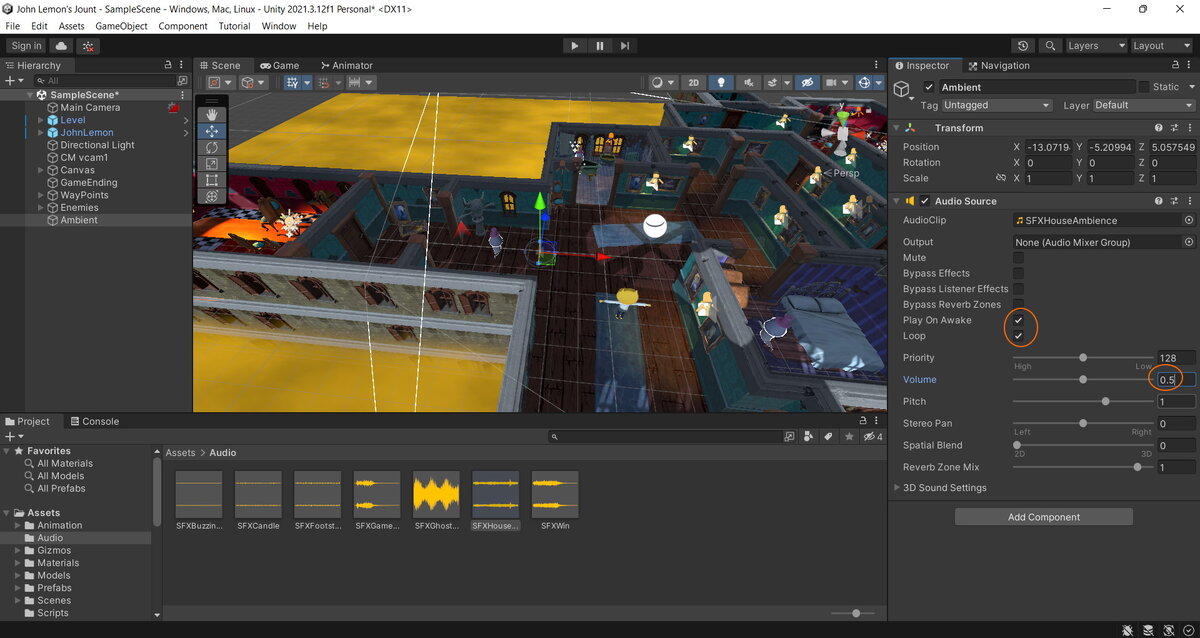Toggle hidden objects scene visibility icon
The image size is (1200, 638).
click(808, 83)
